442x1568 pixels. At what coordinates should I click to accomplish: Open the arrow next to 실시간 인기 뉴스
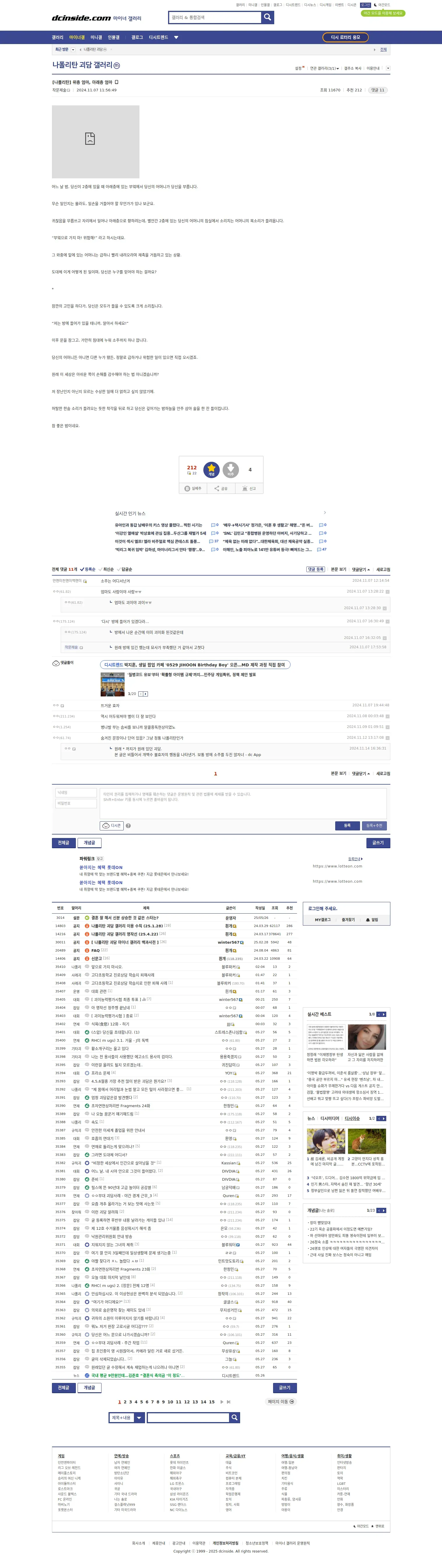coord(324,513)
